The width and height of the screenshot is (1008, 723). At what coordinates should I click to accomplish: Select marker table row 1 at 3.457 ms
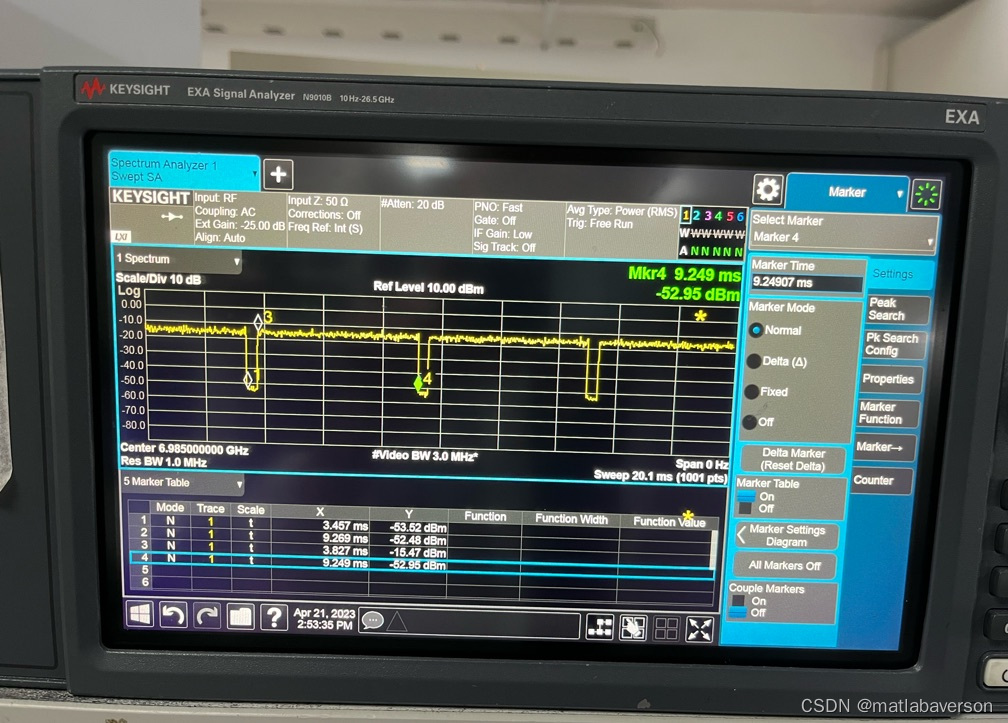tap(421, 526)
